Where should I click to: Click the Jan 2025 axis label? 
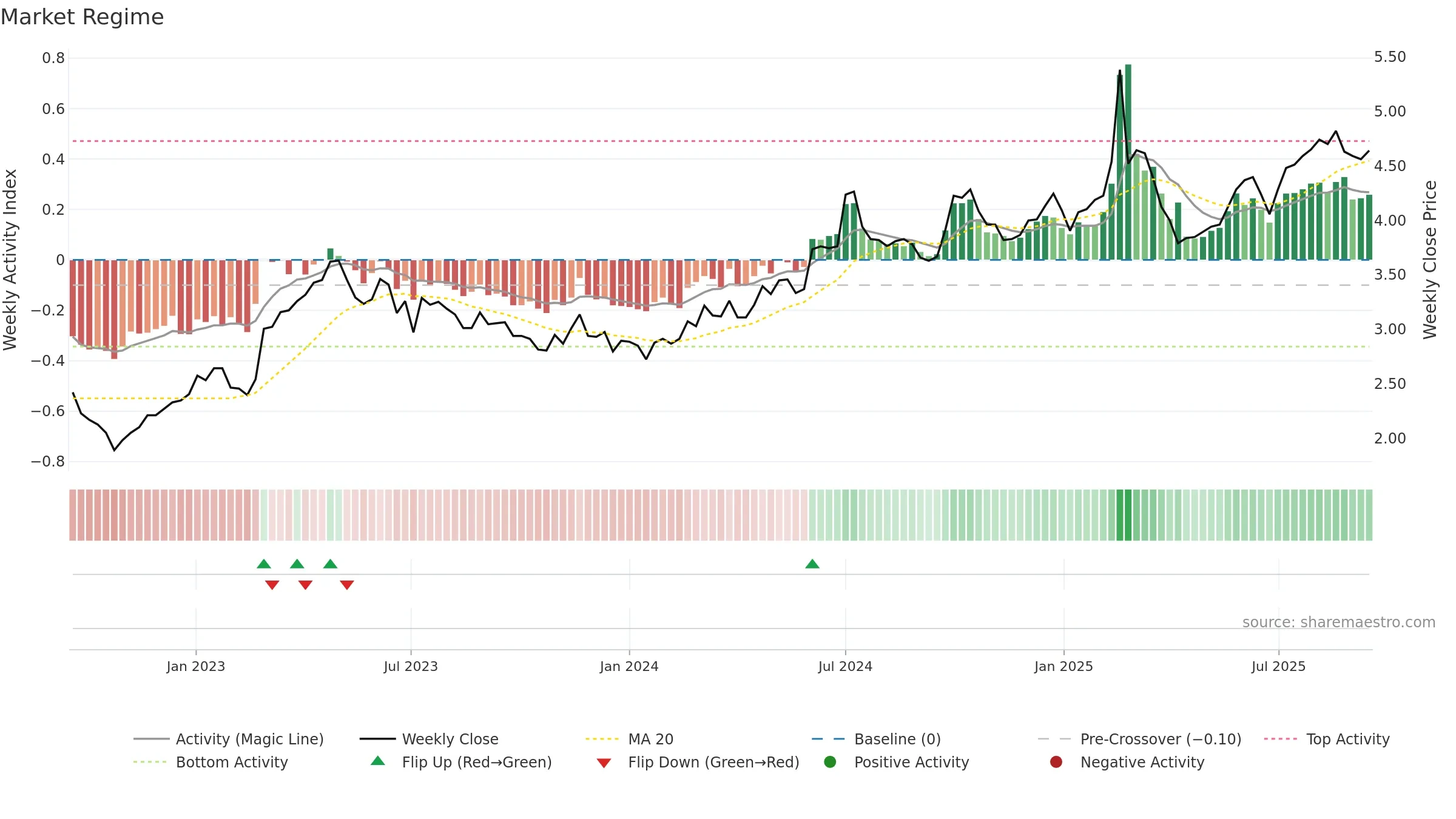pos(1063,666)
